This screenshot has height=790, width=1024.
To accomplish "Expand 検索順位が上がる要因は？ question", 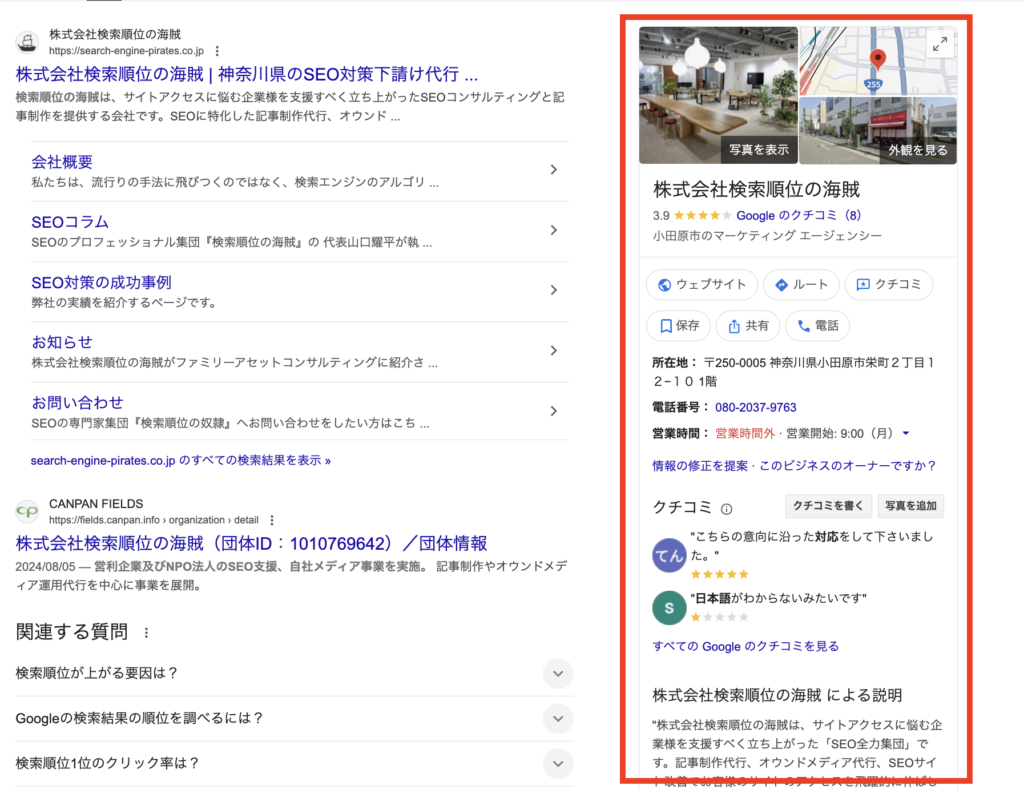I will [x=558, y=673].
